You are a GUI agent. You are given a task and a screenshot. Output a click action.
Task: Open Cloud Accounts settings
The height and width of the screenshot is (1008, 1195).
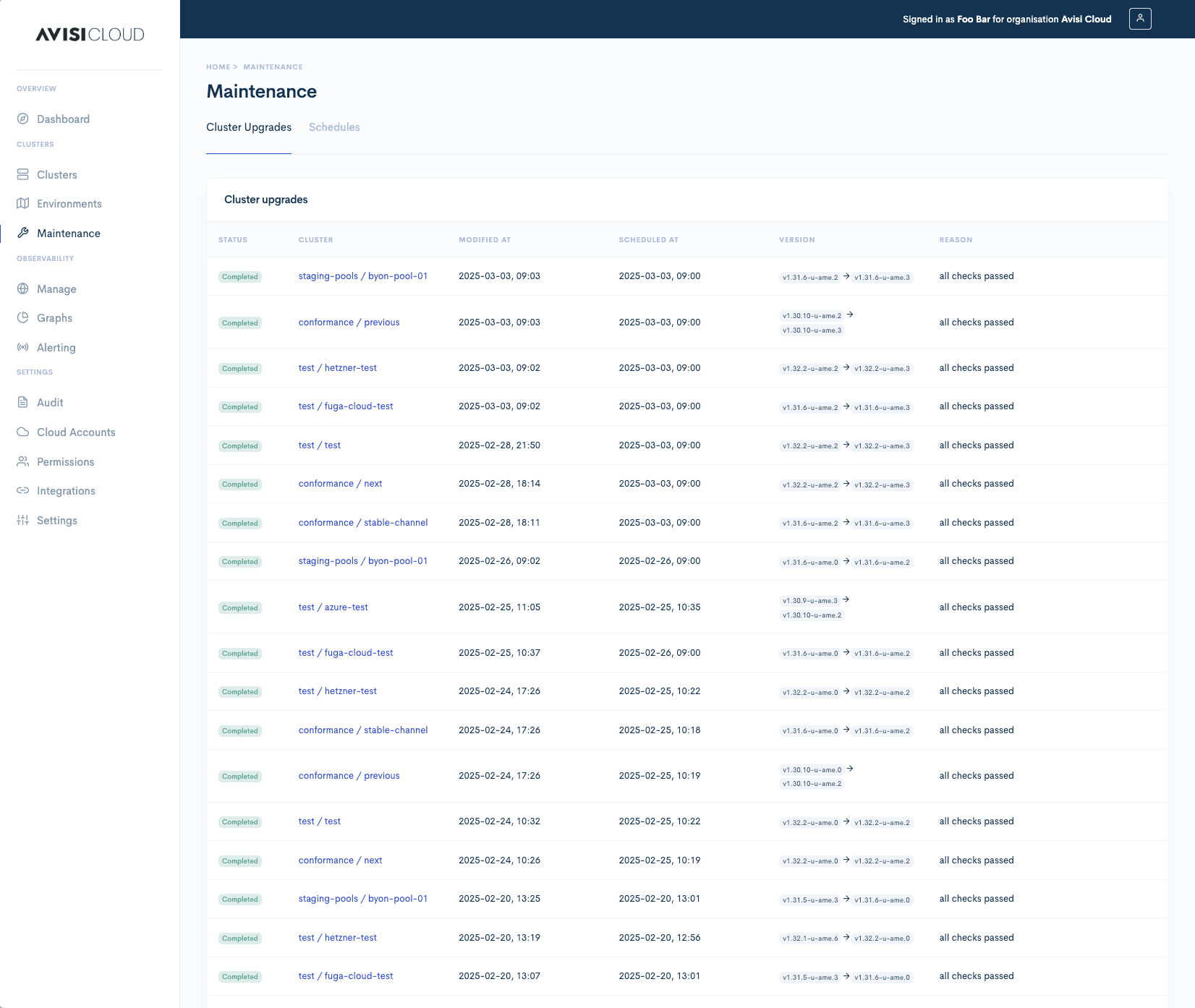pos(75,432)
